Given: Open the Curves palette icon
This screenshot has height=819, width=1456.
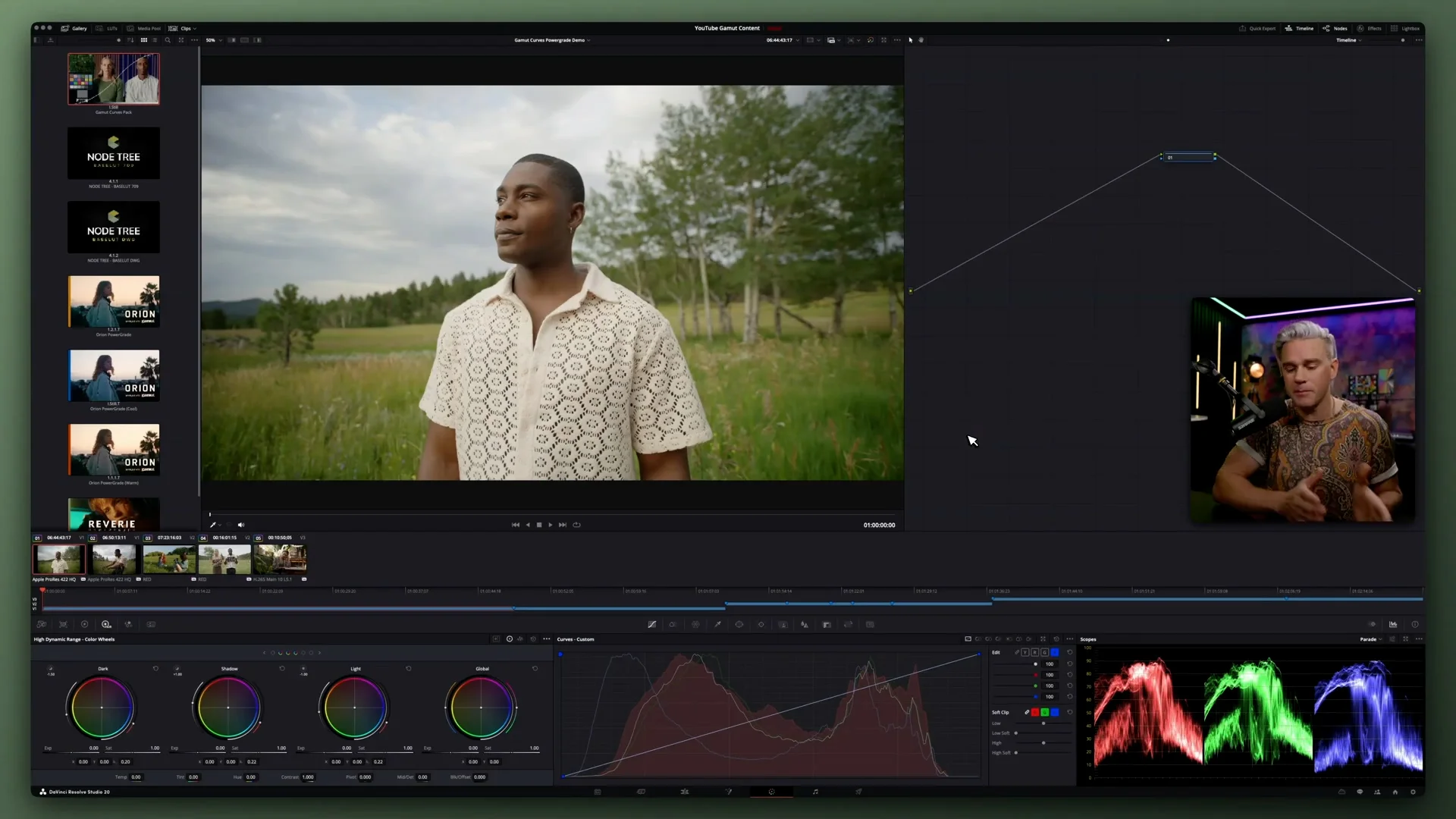Looking at the screenshot, I should (651, 624).
